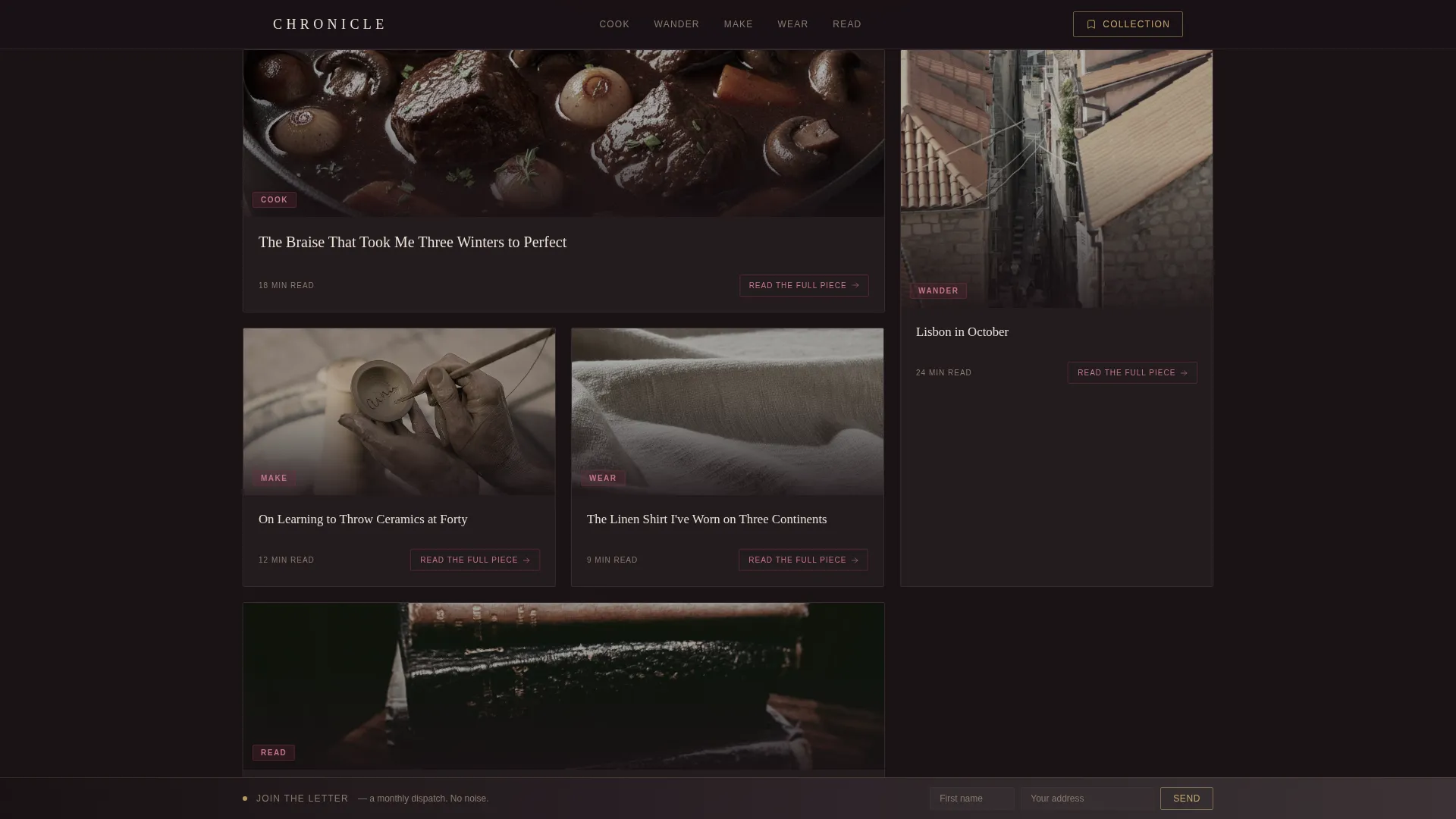
Task: Open the Wear nav section
Action: click(x=792, y=24)
